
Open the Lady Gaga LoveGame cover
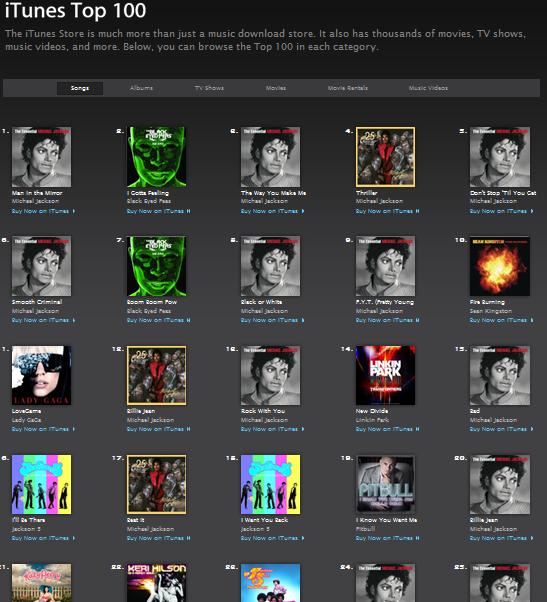click(41, 375)
